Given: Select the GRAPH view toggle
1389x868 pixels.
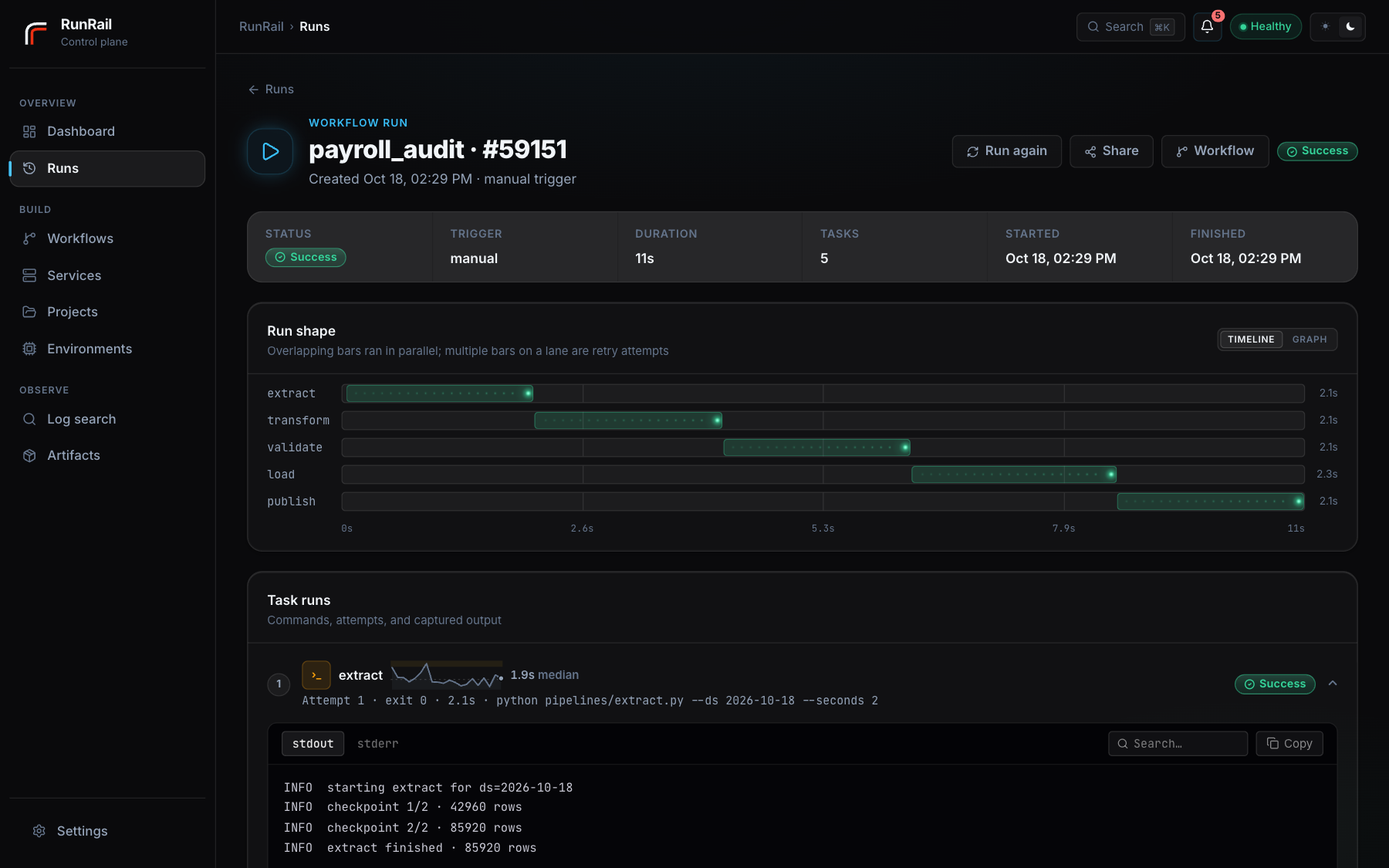Looking at the screenshot, I should pyautogui.click(x=1310, y=339).
